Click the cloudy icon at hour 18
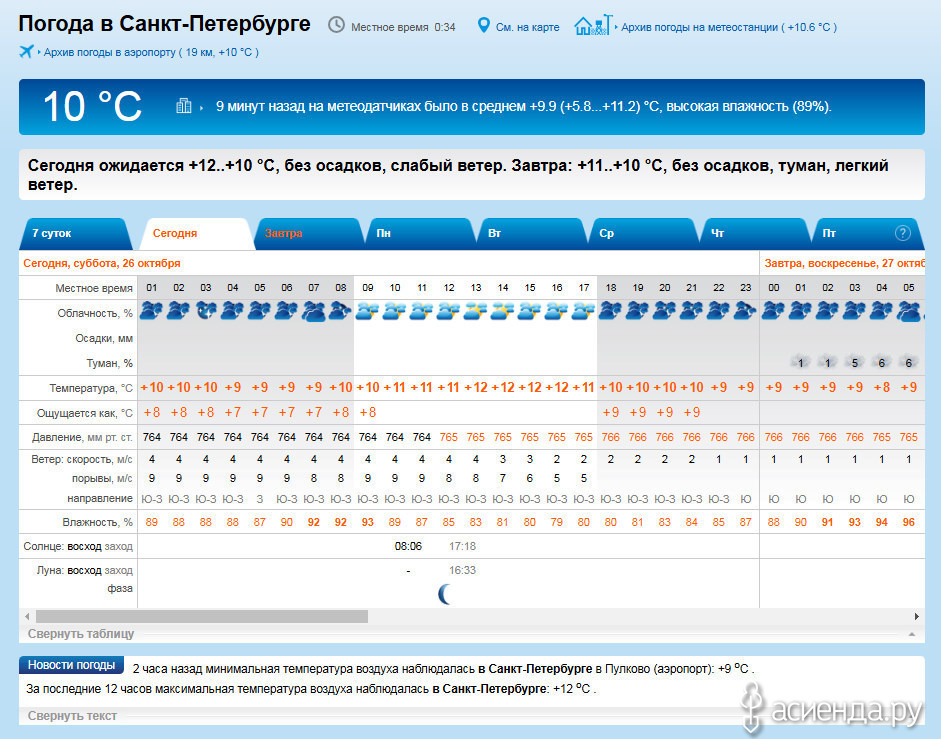Viewport: 941px width, 739px height. 610,311
